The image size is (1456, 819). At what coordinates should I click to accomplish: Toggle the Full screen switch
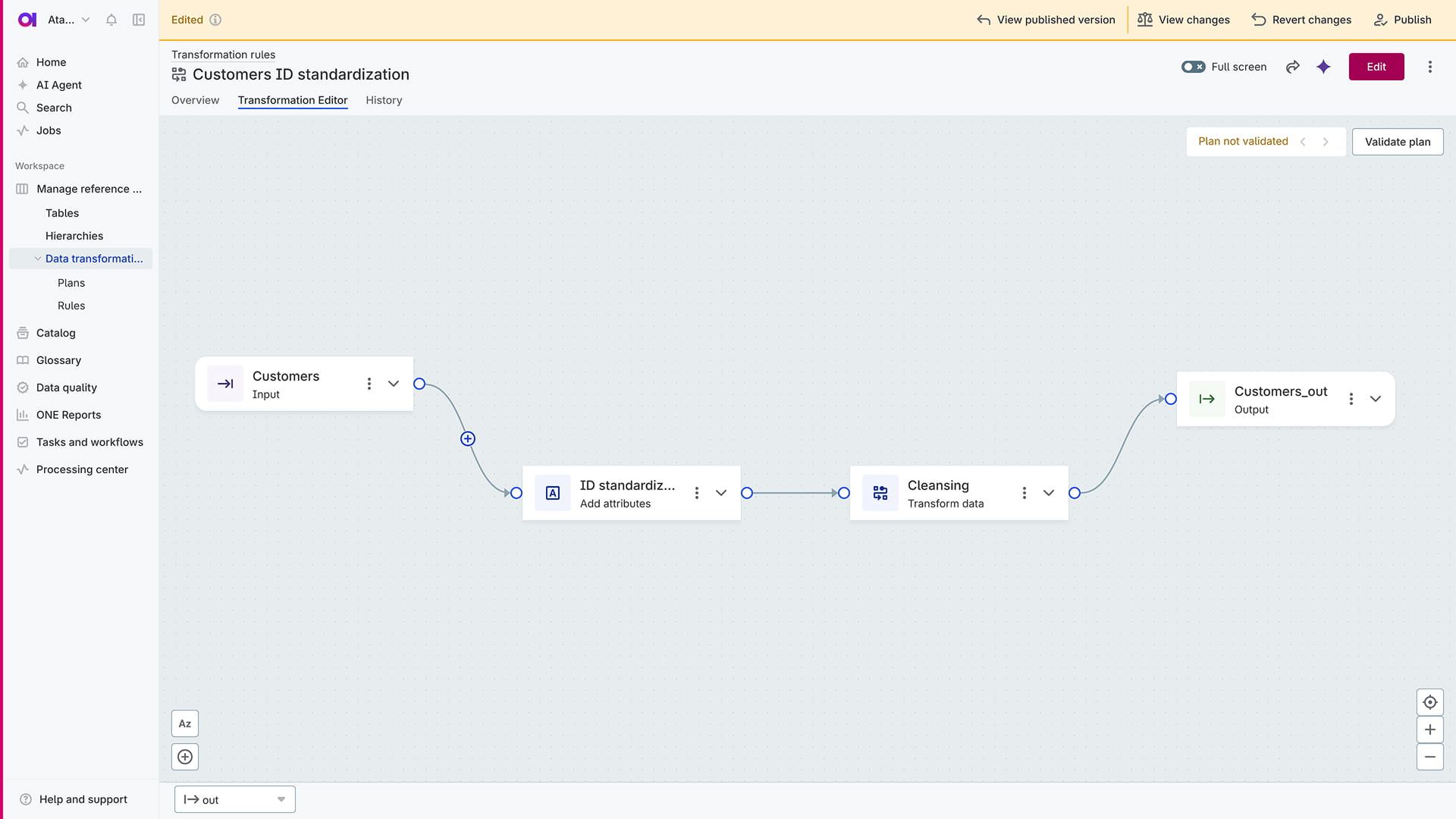(1193, 67)
